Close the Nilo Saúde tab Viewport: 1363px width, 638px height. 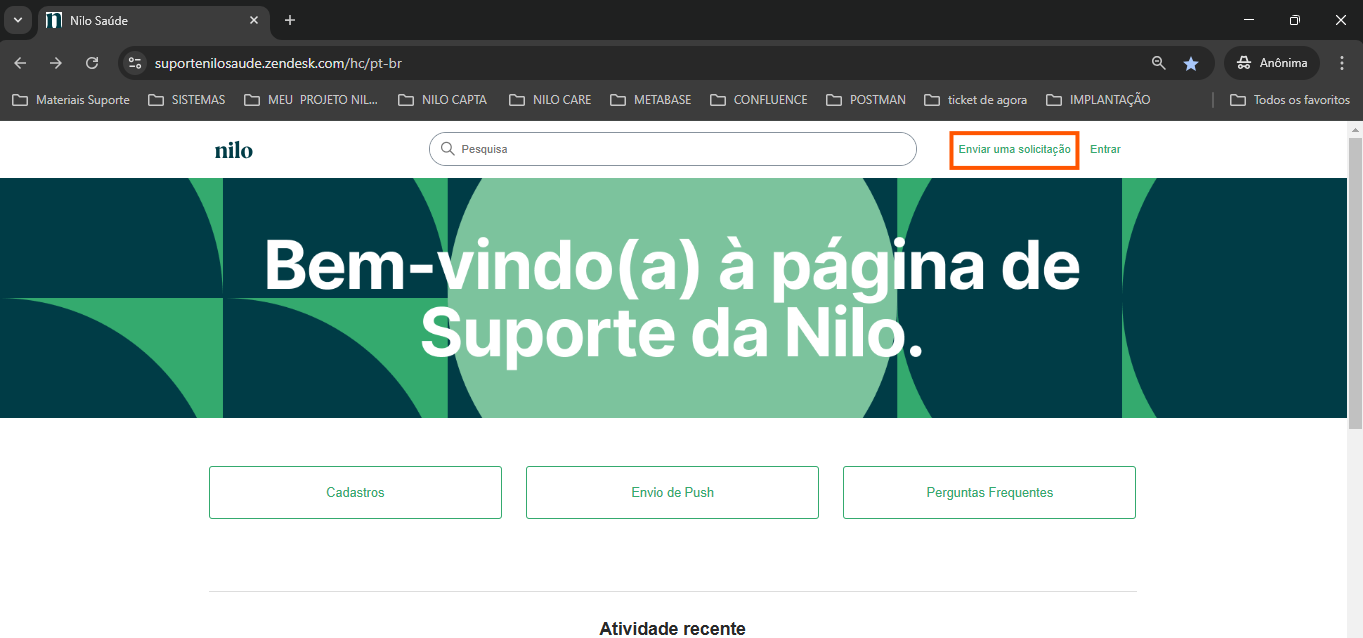(x=255, y=20)
